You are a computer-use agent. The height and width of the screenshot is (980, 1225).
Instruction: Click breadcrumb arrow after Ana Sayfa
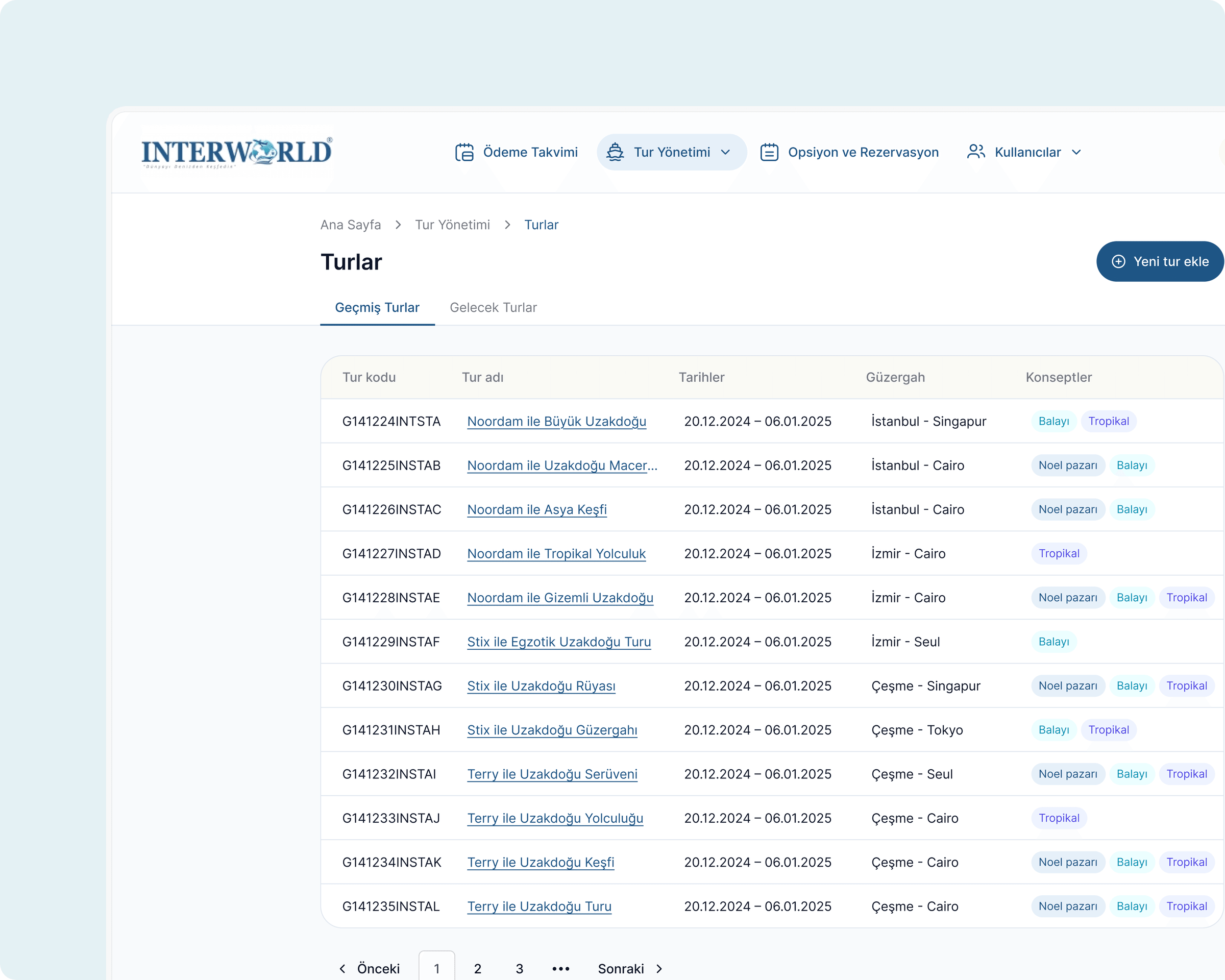click(398, 225)
